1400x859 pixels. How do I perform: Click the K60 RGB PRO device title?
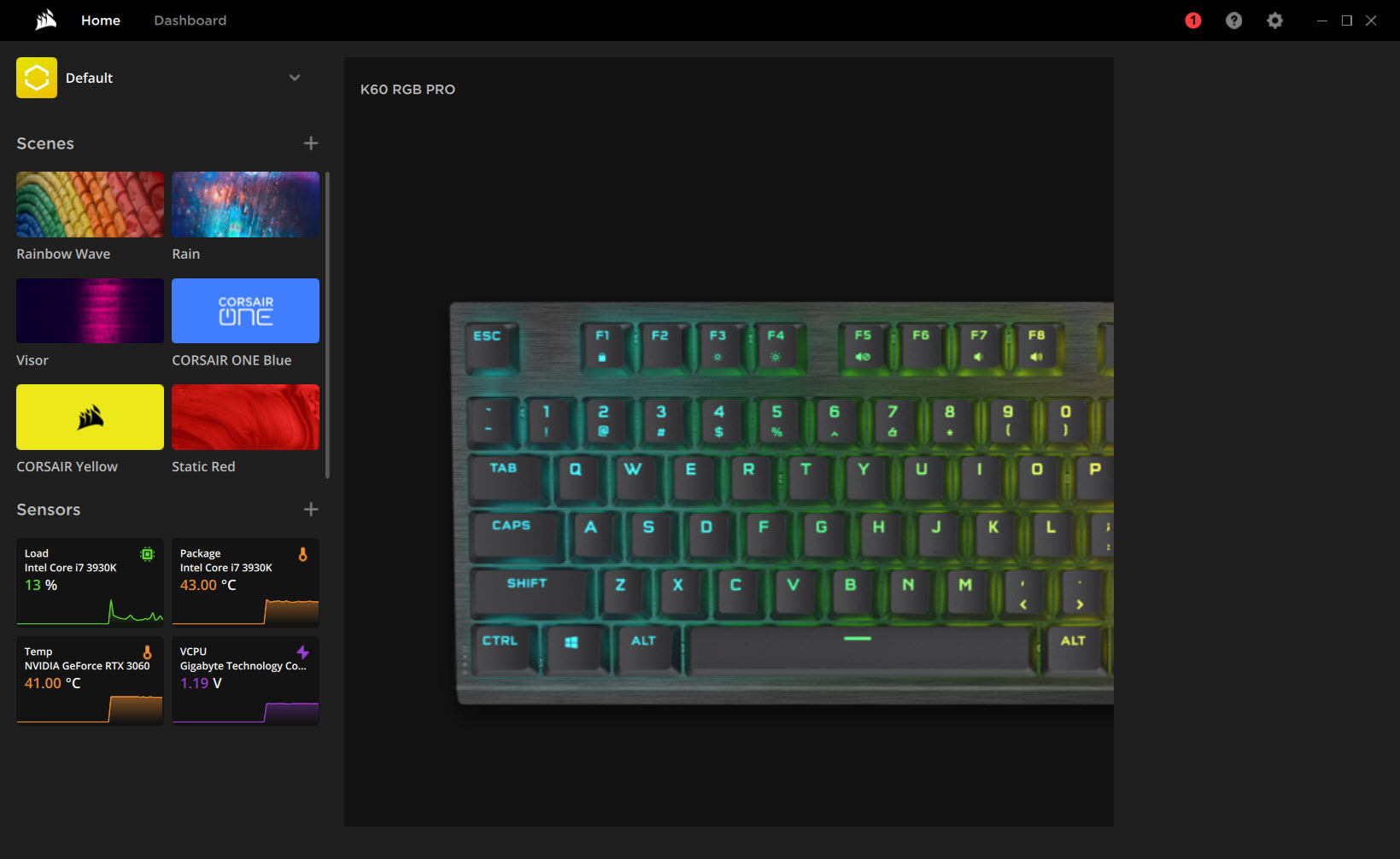point(407,90)
